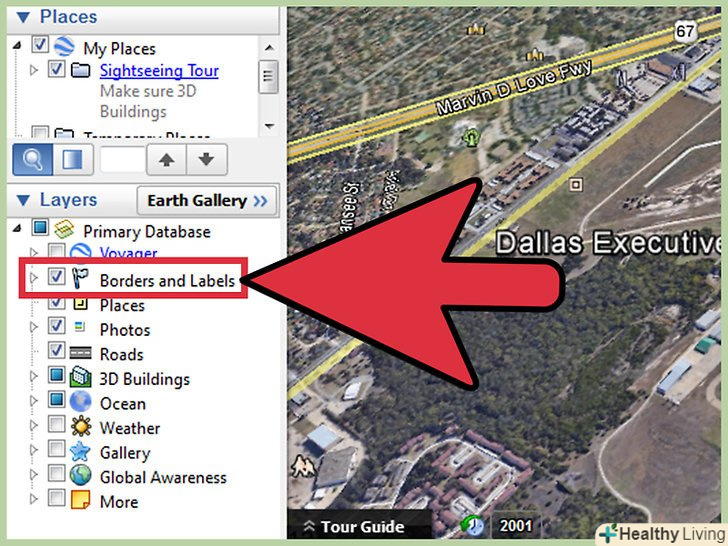Uncheck the Roads layer checkbox

pos(57,351)
